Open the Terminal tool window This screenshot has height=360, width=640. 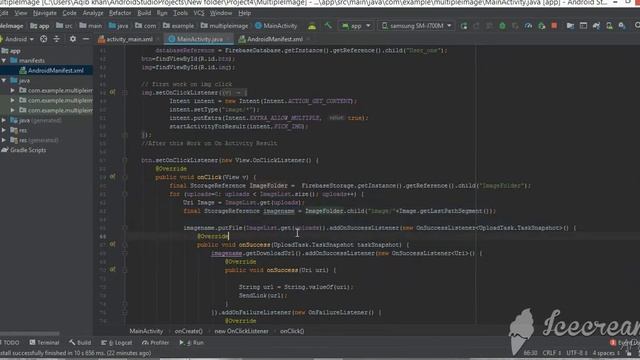pos(44,342)
